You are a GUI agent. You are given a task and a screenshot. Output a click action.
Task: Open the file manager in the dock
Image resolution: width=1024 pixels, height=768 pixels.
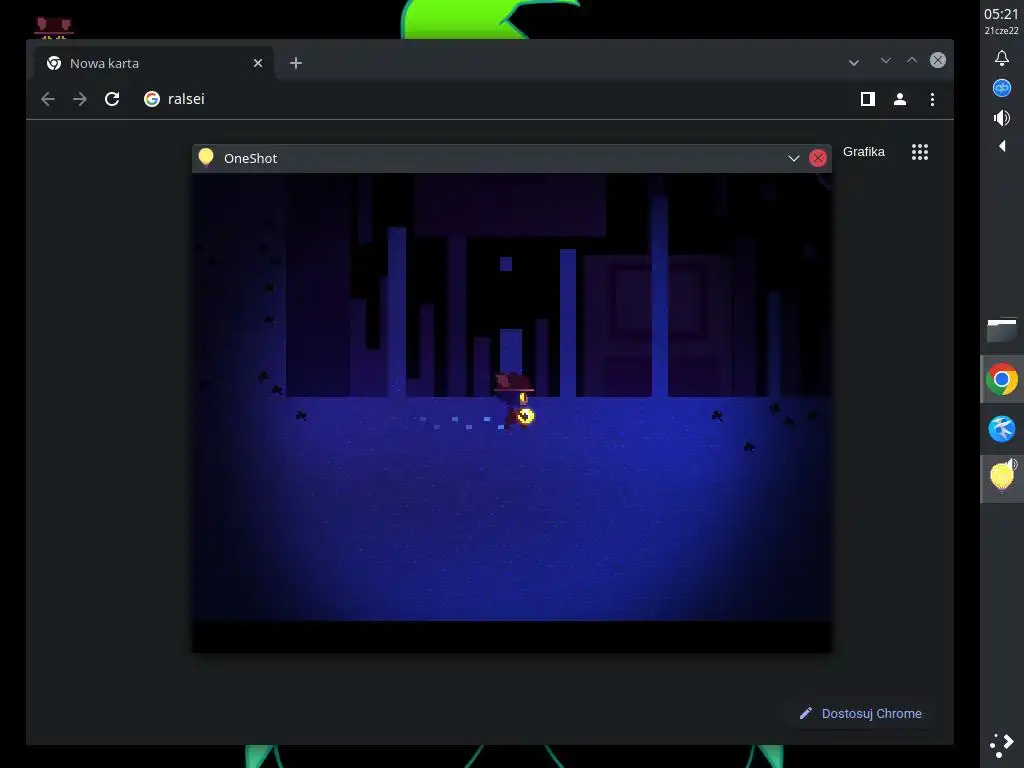(x=1002, y=330)
